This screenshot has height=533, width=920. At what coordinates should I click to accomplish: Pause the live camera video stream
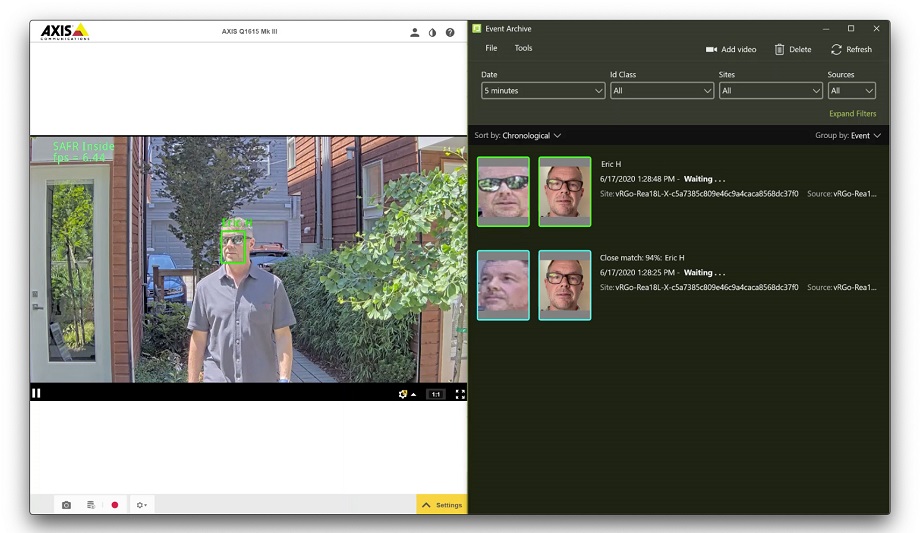[x=36, y=393]
